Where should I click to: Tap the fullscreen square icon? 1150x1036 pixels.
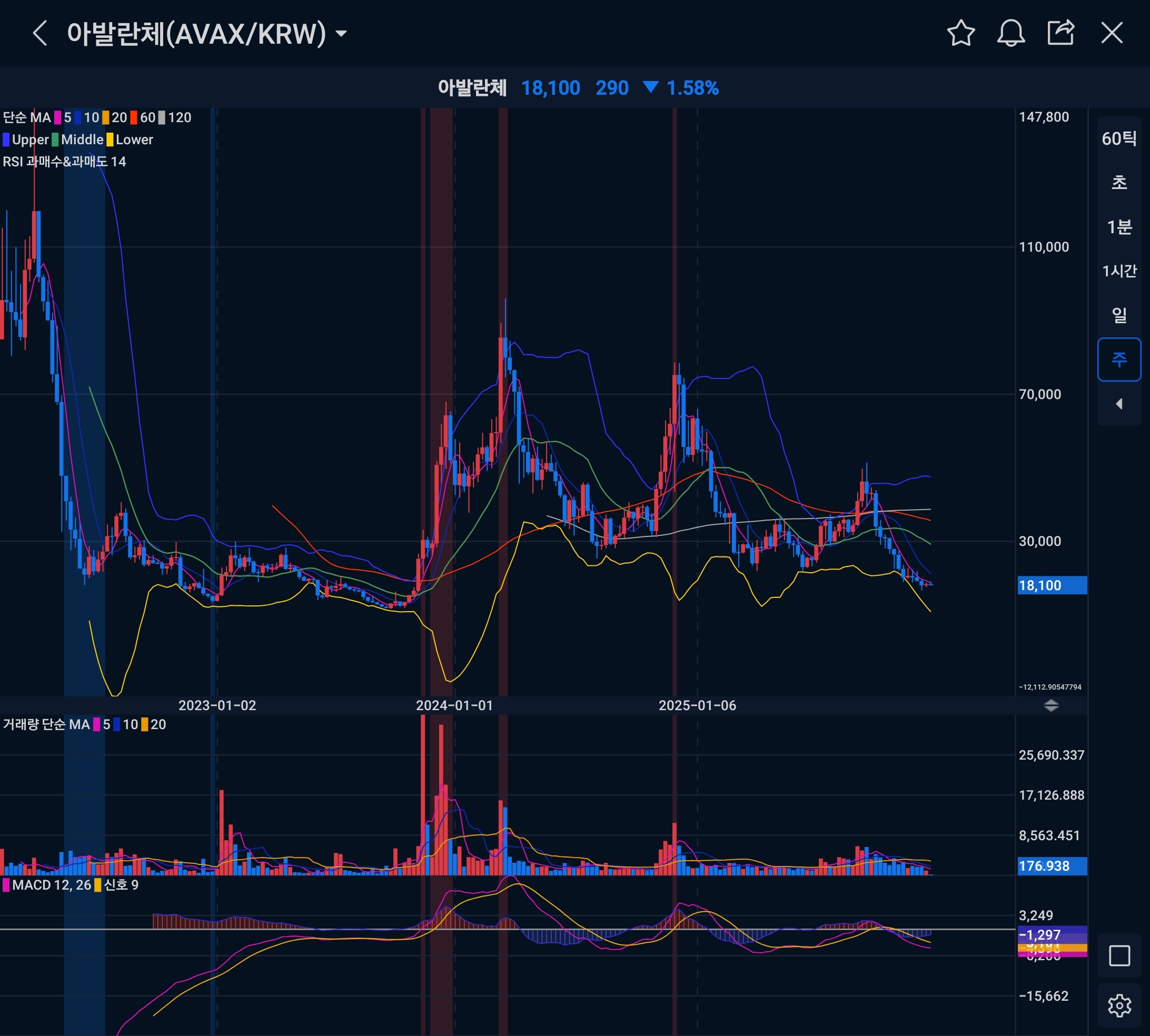click(1119, 956)
